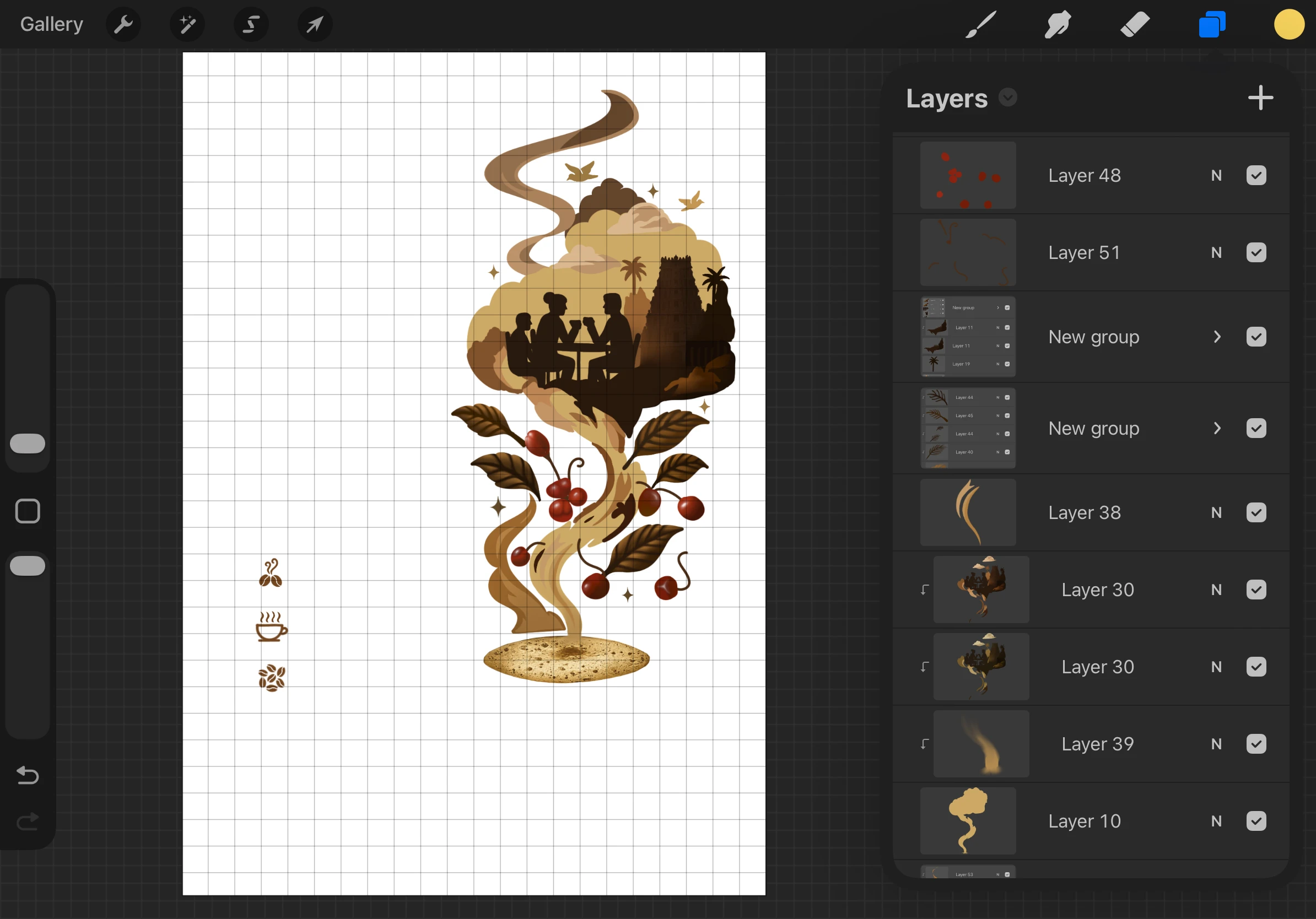Toggle the Layers panel icon

click(x=1212, y=25)
